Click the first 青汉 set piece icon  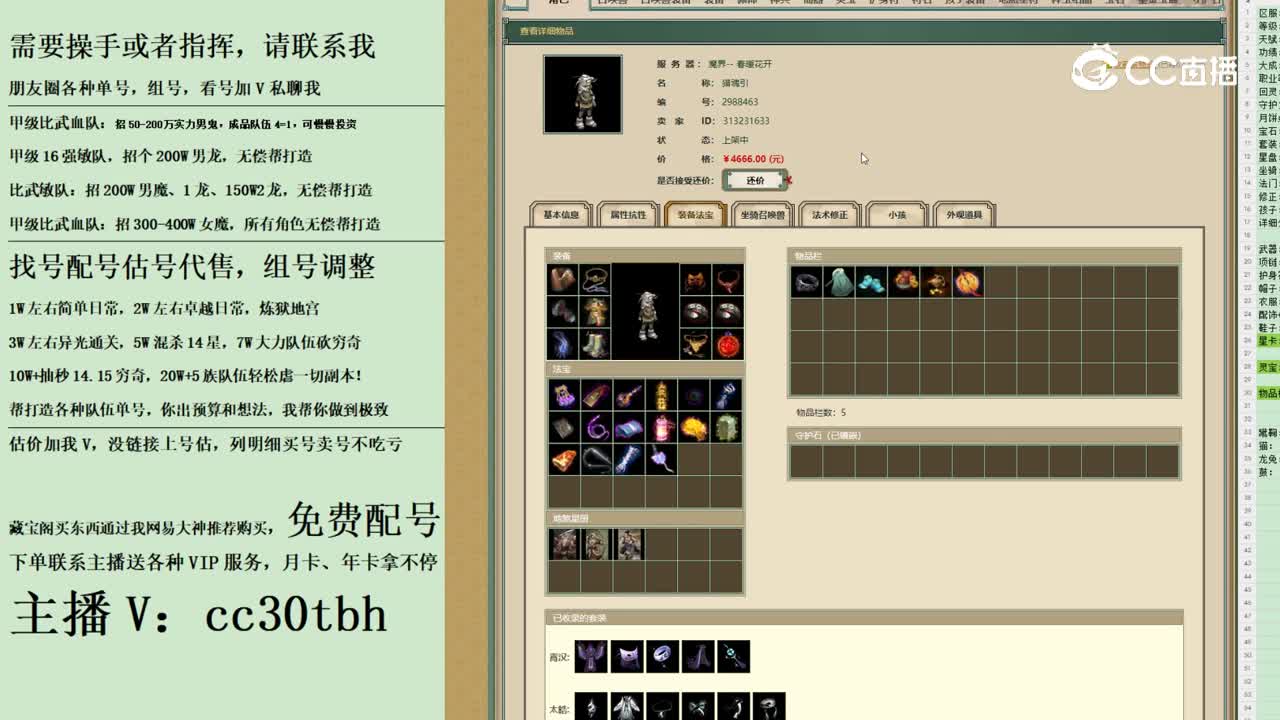(x=591, y=656)
